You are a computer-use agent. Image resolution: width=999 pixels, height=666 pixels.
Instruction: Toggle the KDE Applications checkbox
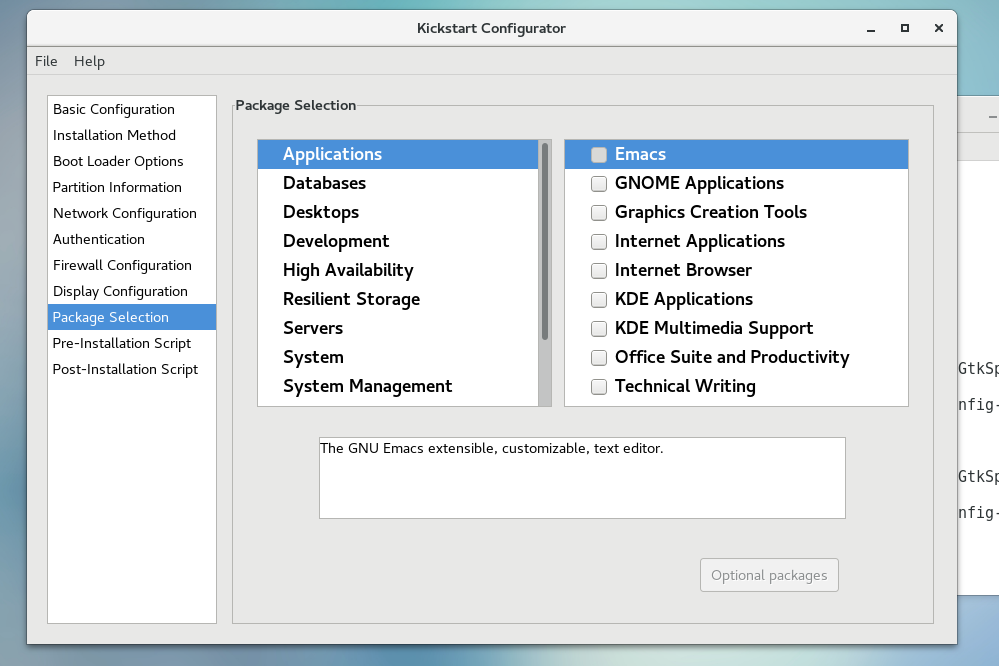click(x=599, y=300)
